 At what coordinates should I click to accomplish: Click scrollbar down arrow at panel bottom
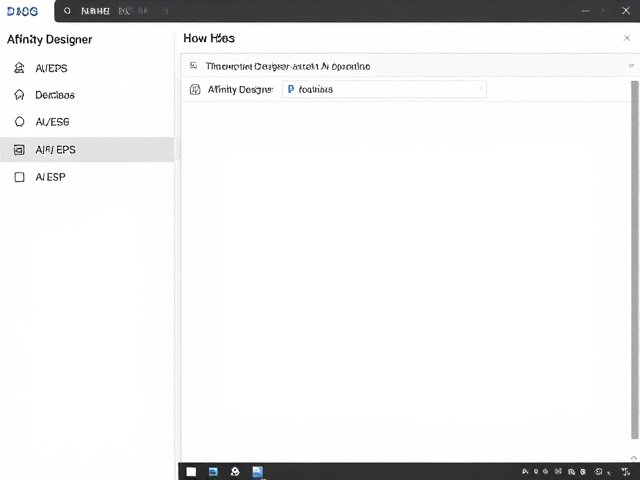click(x=633, y=458)
